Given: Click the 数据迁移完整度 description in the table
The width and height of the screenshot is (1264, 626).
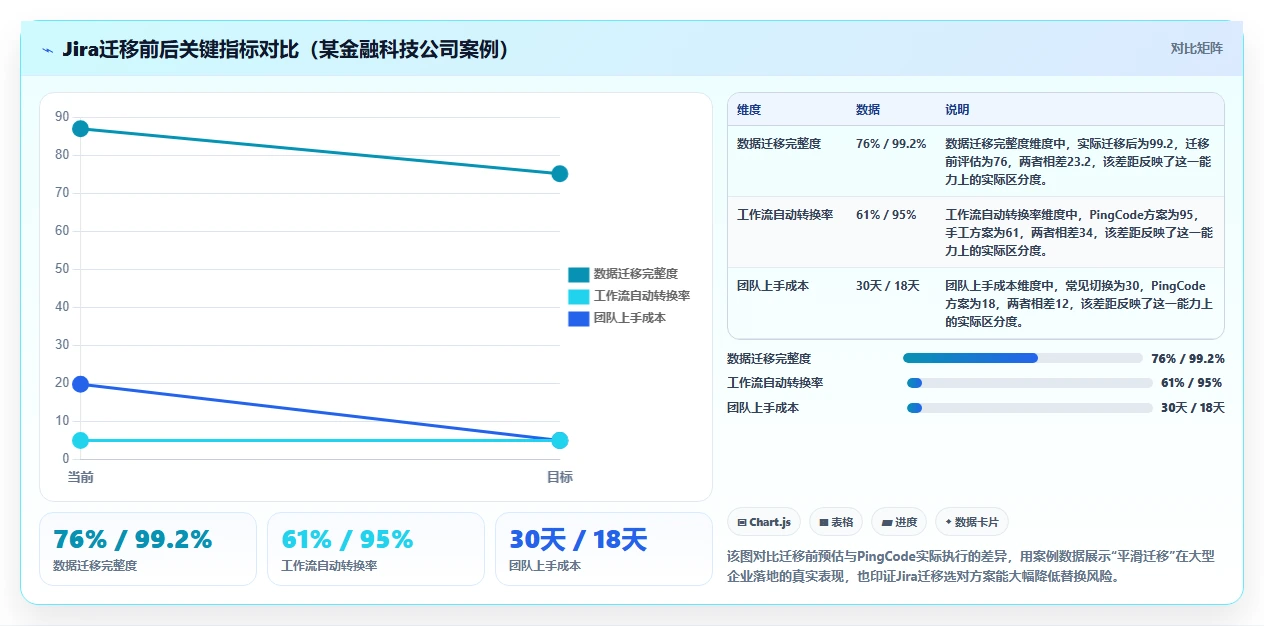Looking at the screenshot, I should [x=1079, y=162].
